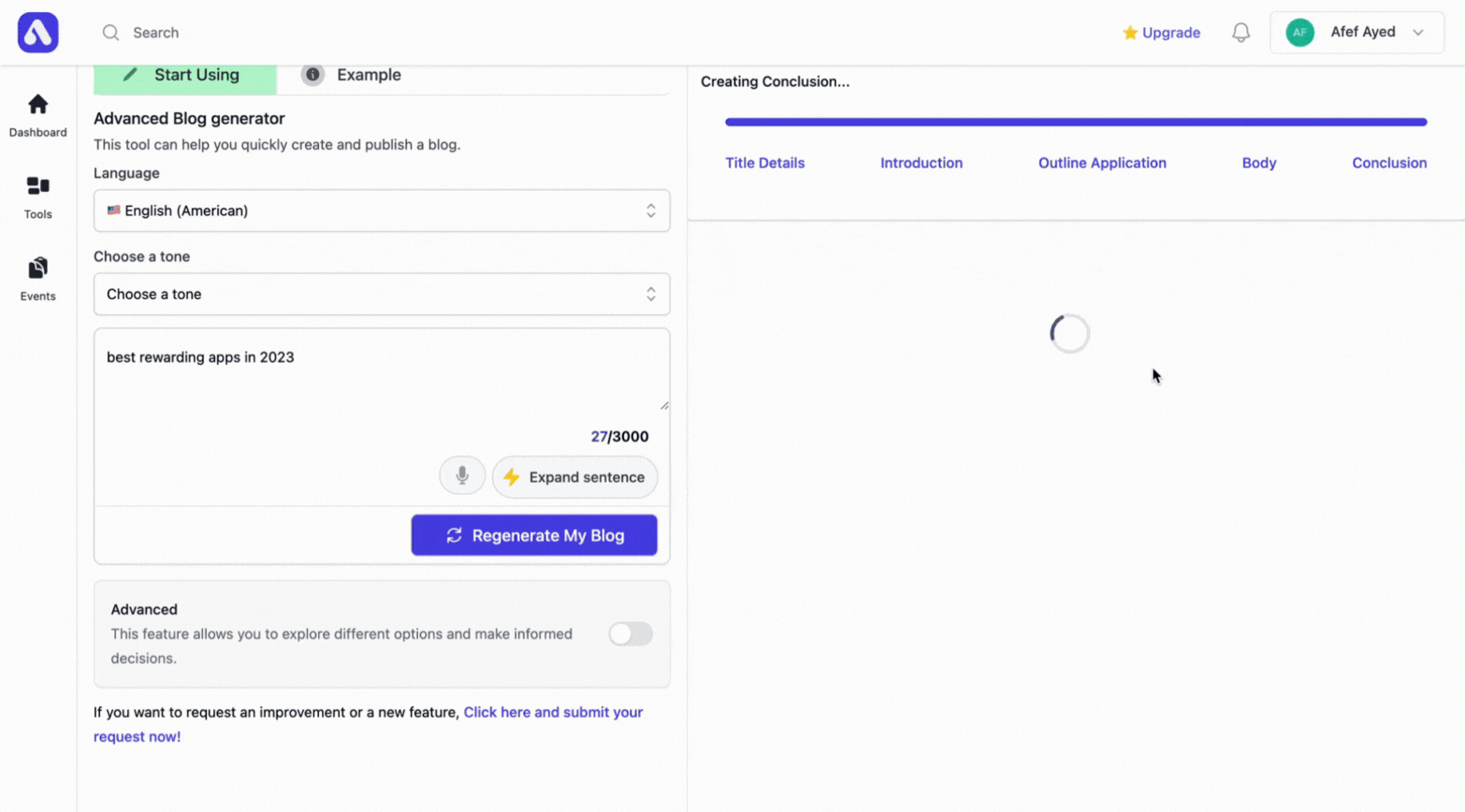Image resolution: width=1465 pixels, height=812 pixels.
Task: Open the Dashboard from the sidebar
Action: click(37, 115)
